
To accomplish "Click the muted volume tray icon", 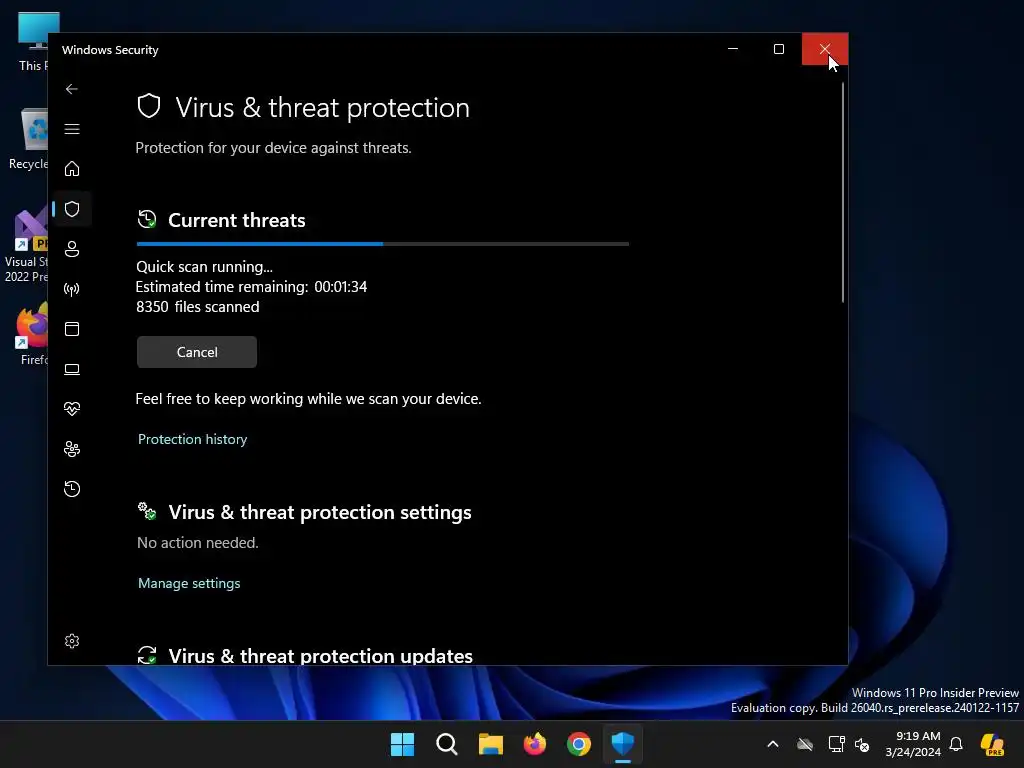I will click(862, 744).
